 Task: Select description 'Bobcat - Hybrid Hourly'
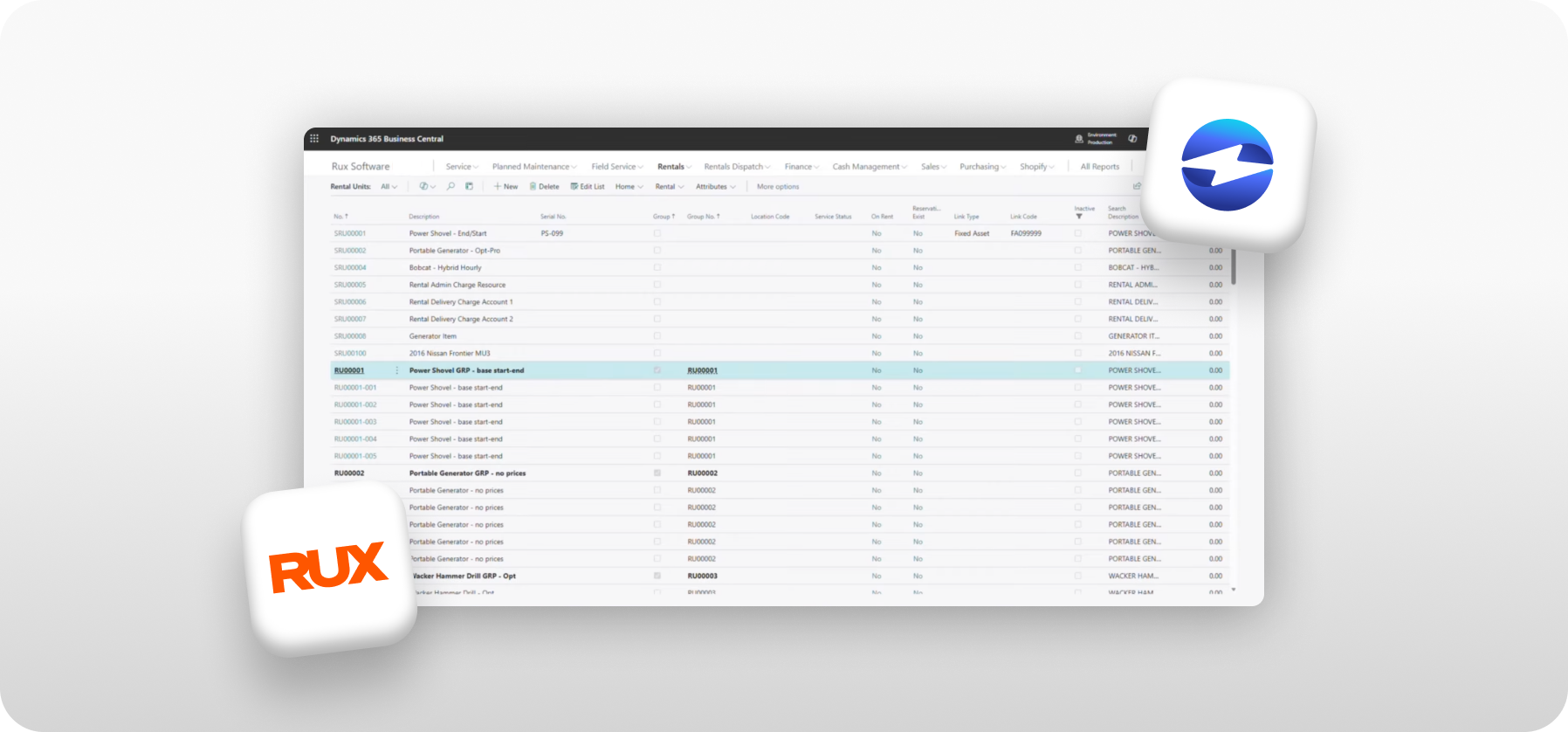445,267
